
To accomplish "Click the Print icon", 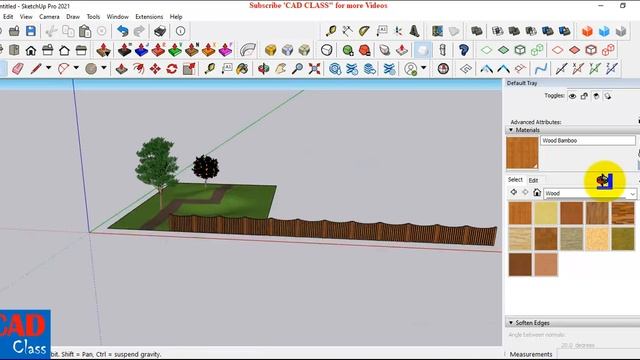I will (x=160, y=31).
